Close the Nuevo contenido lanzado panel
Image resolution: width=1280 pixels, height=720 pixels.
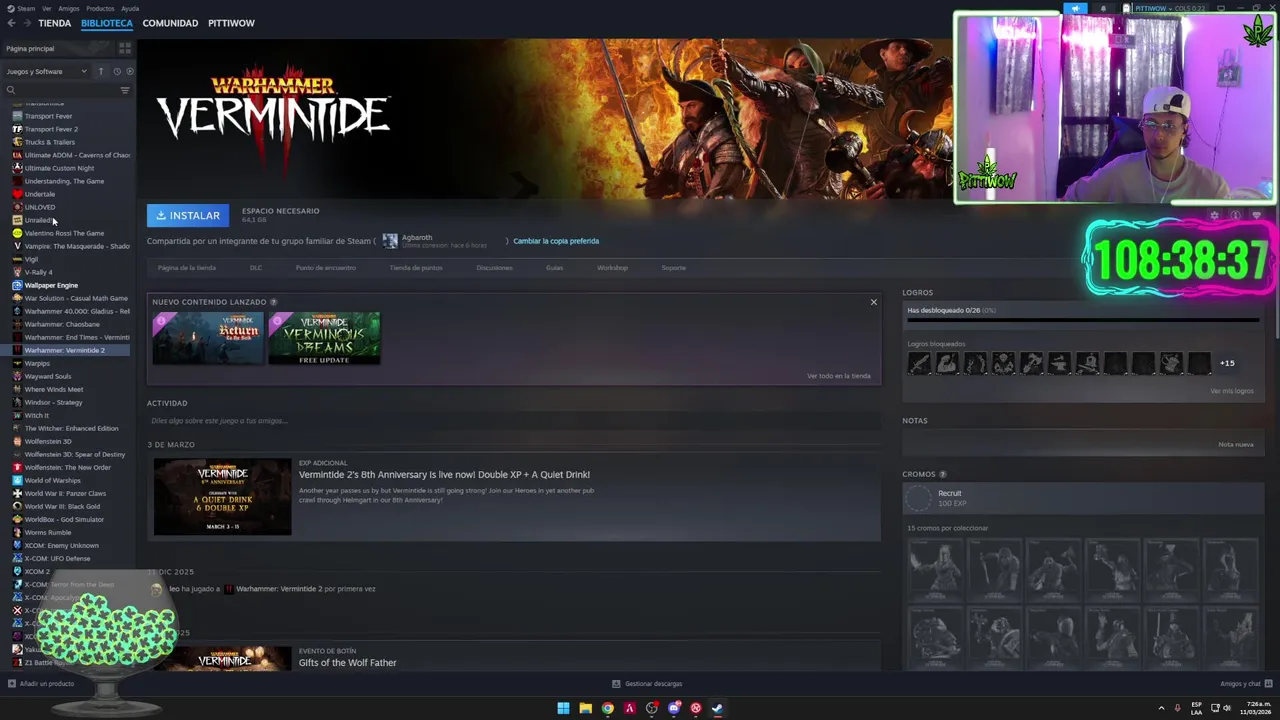(x=873, y=302)
